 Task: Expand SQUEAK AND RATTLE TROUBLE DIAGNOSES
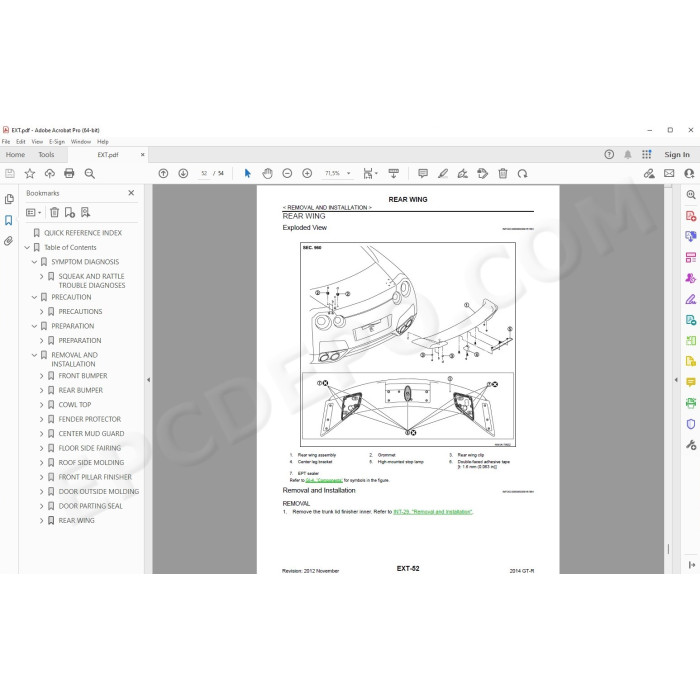pyautogui.click(x=42, y=276)
